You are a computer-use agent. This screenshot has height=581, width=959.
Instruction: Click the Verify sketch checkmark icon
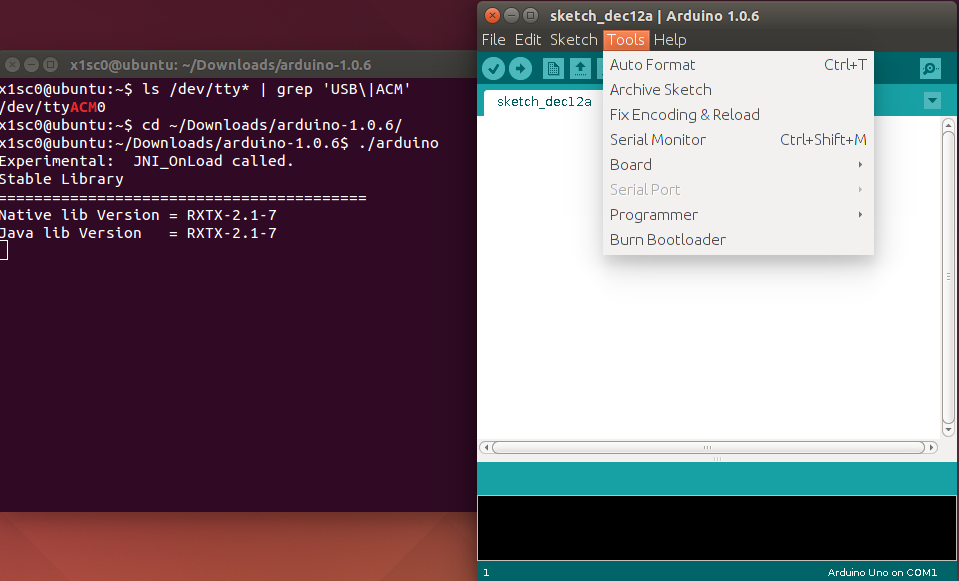pos(493,68)
